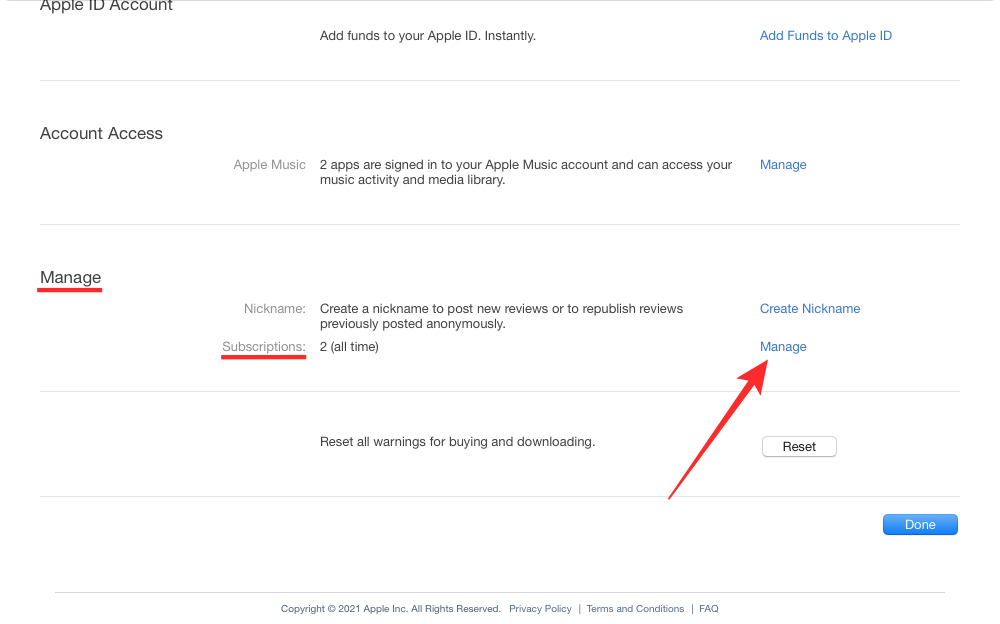The width and height of the screenshot is (1000, 624).
Task: Click the "Add funds to your Apple ID" text
Action: tap(427, 36)
